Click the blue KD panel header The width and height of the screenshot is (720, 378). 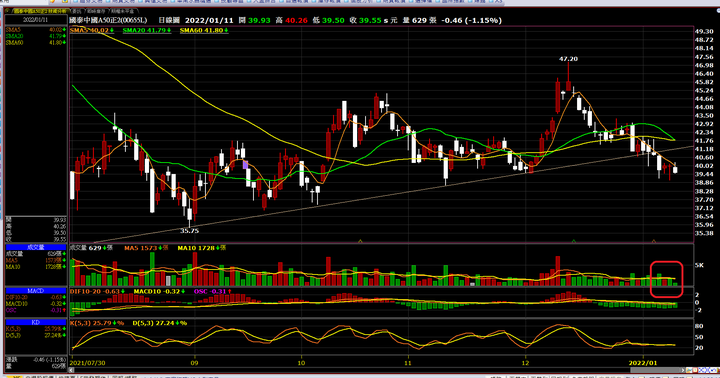pos(35,322)
